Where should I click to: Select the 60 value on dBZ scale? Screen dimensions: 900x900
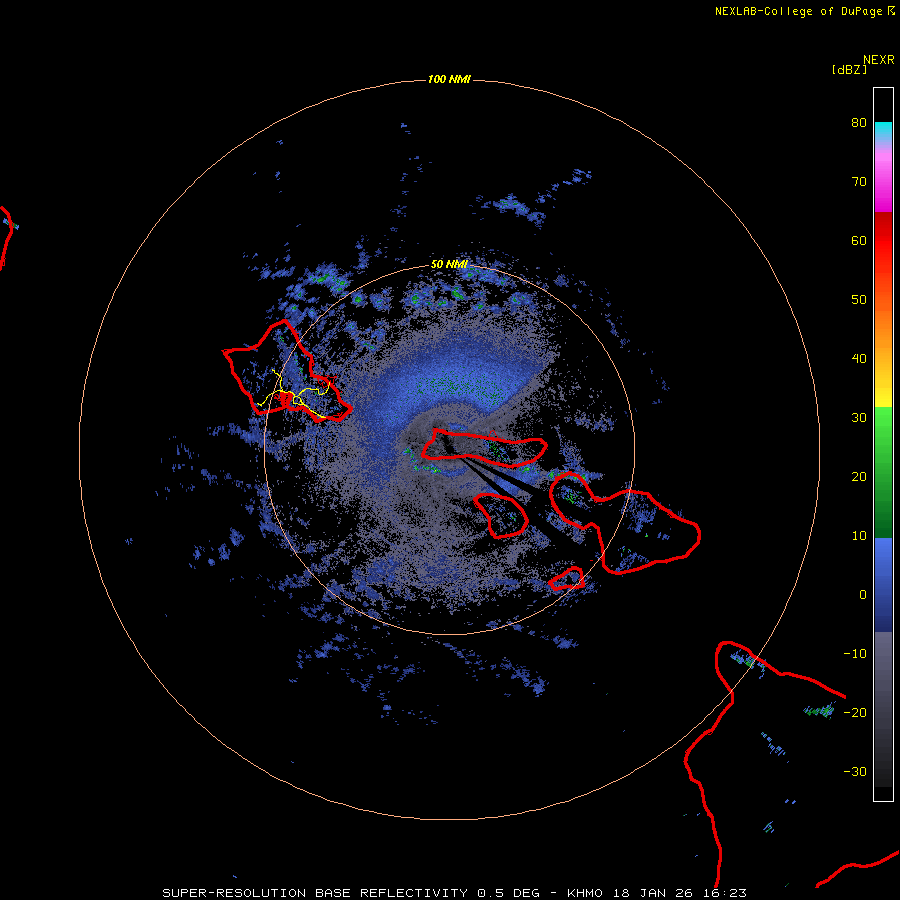coord(859,241)
